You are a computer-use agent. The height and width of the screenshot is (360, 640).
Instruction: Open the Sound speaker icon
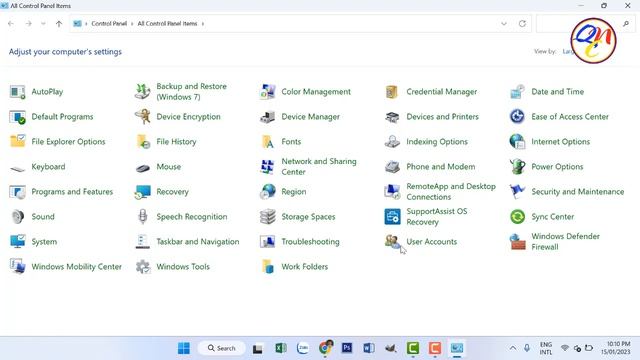click(x=17, y=217)
